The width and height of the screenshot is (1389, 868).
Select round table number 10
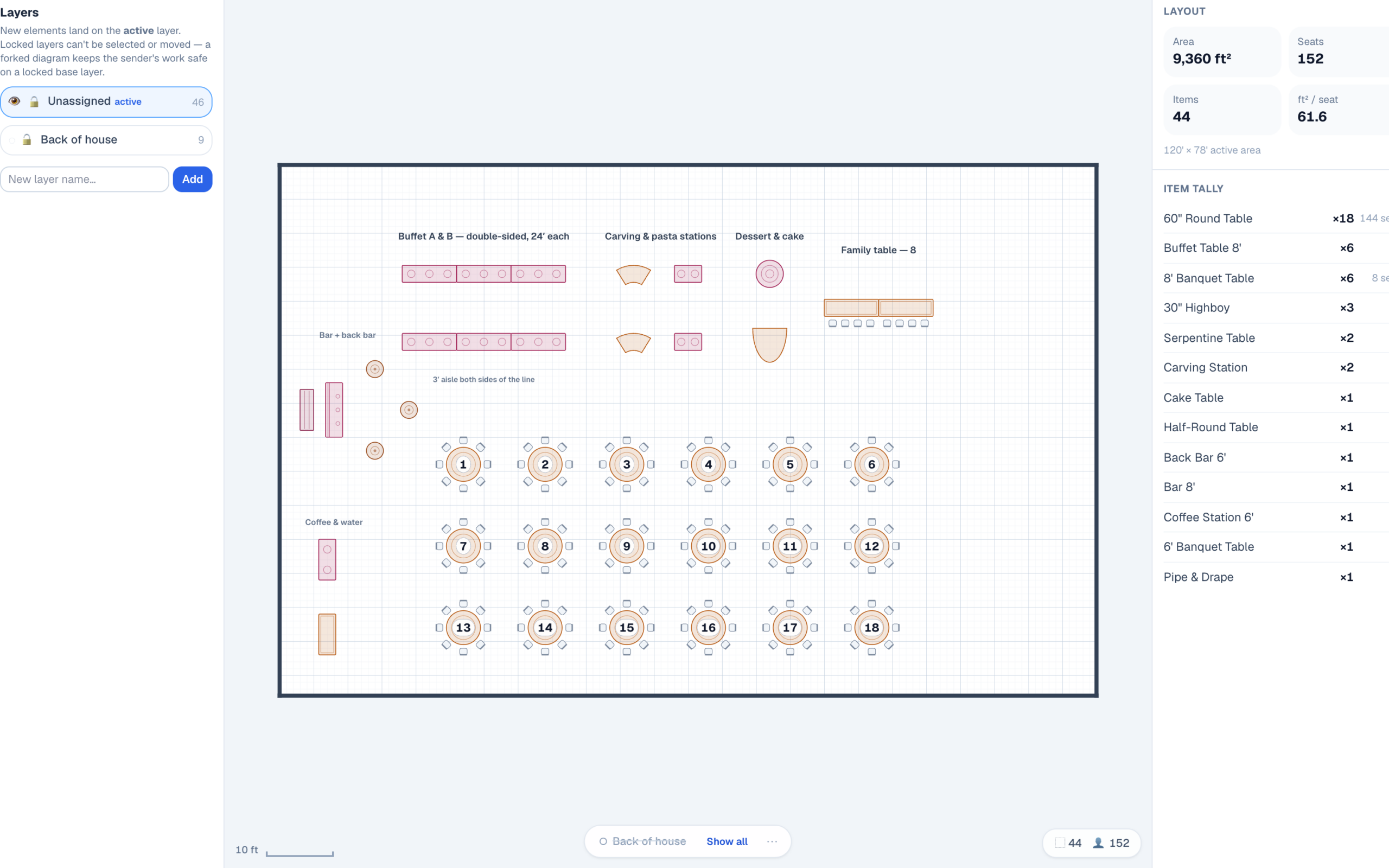pos(708,546)
